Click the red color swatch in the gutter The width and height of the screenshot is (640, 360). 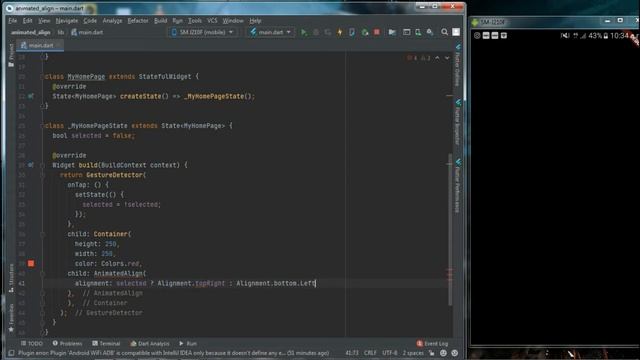pyautogui.click(x=31, y=264)
